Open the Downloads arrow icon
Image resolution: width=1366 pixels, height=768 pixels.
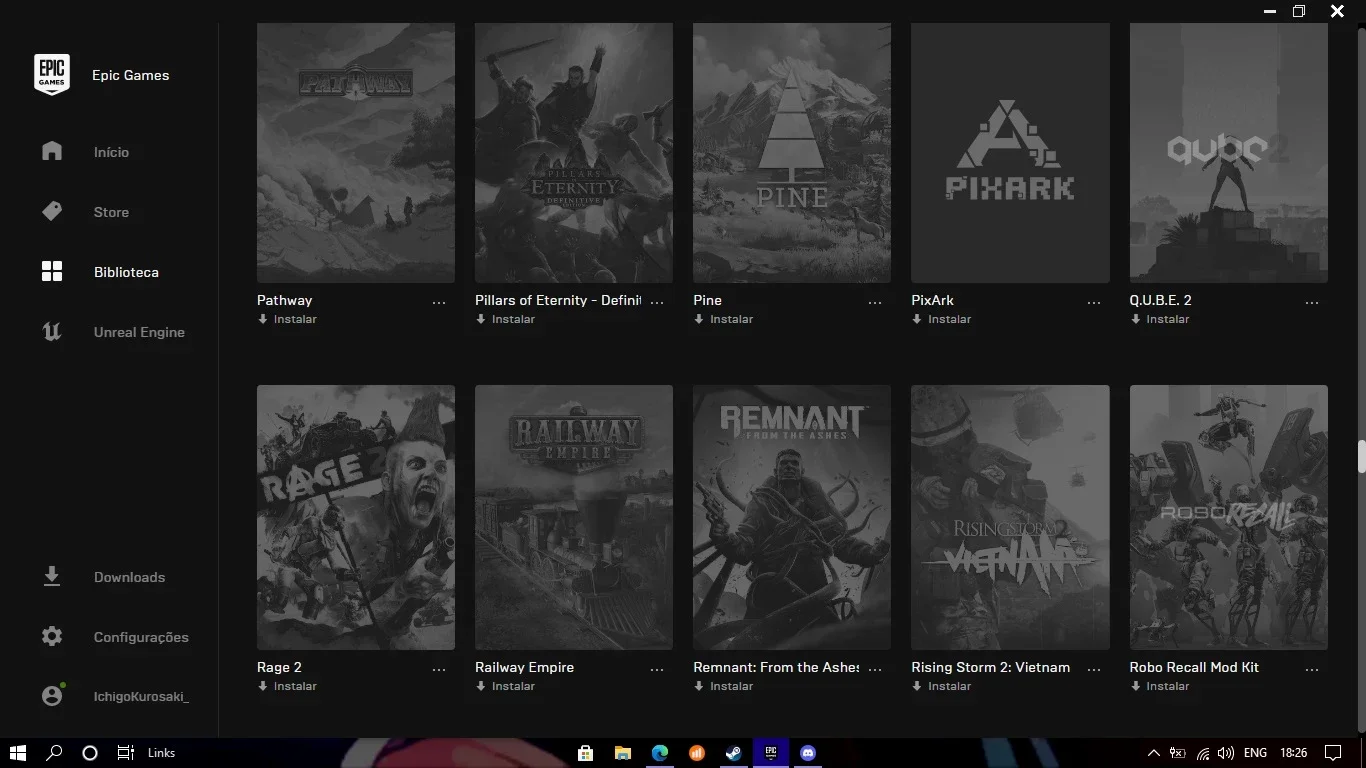pos(52,577)
